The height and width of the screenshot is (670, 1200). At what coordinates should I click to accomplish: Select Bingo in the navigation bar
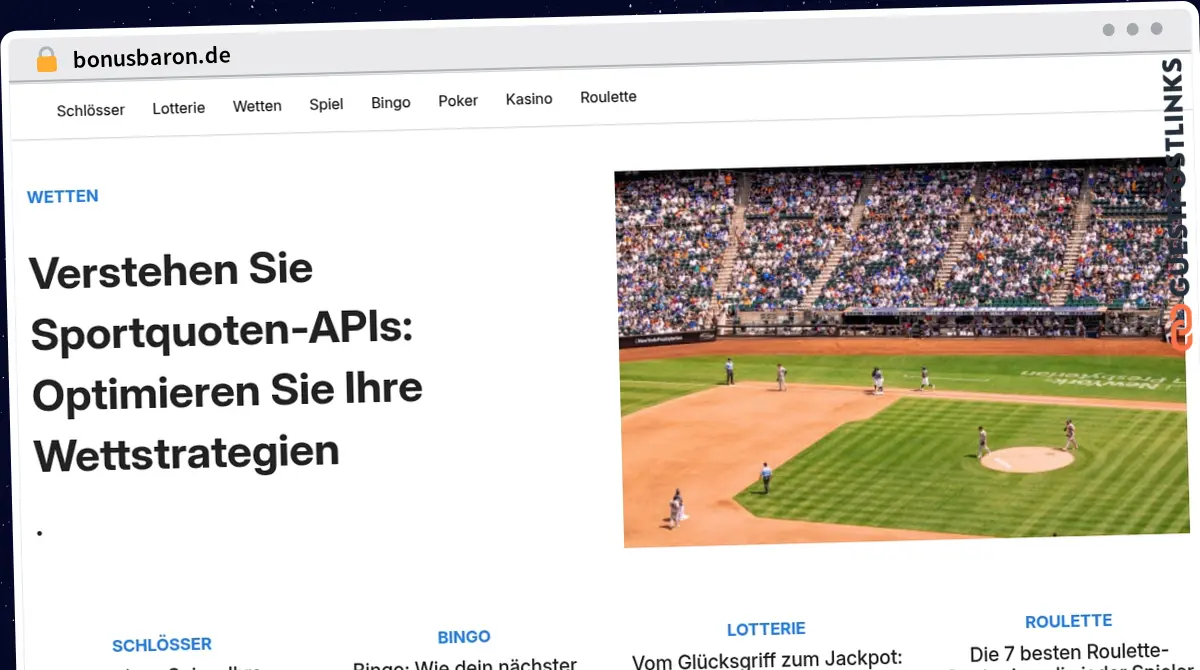391,103
